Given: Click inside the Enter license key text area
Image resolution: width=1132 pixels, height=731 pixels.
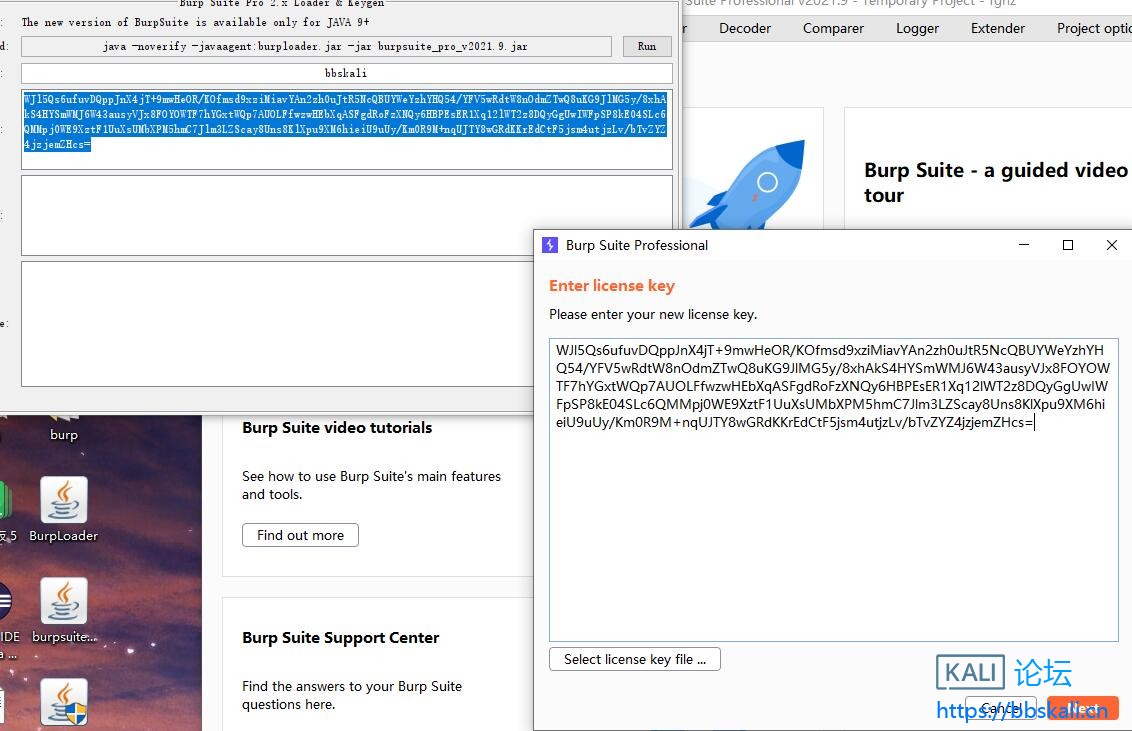Looking at the screenshot, I should (x=832, y=530).
